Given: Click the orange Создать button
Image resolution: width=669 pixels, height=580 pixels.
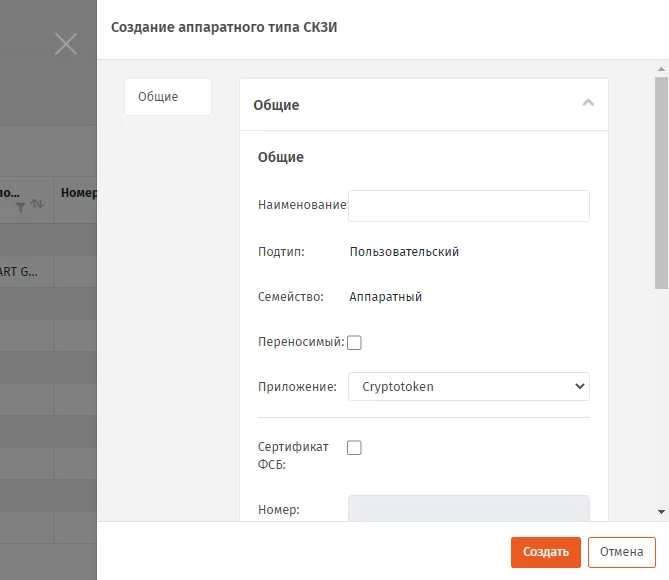Looking at the screenshot, I should tap(546, 552).
